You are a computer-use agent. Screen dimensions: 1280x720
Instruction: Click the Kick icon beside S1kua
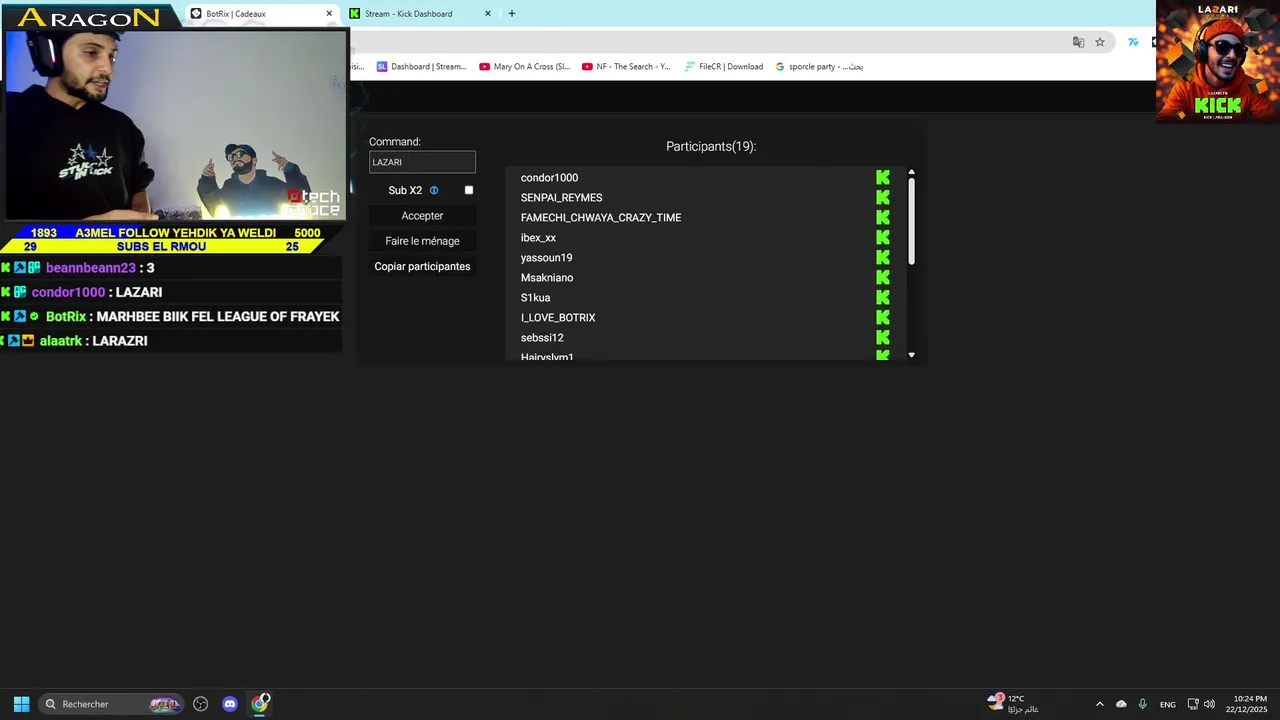(883, 297)
